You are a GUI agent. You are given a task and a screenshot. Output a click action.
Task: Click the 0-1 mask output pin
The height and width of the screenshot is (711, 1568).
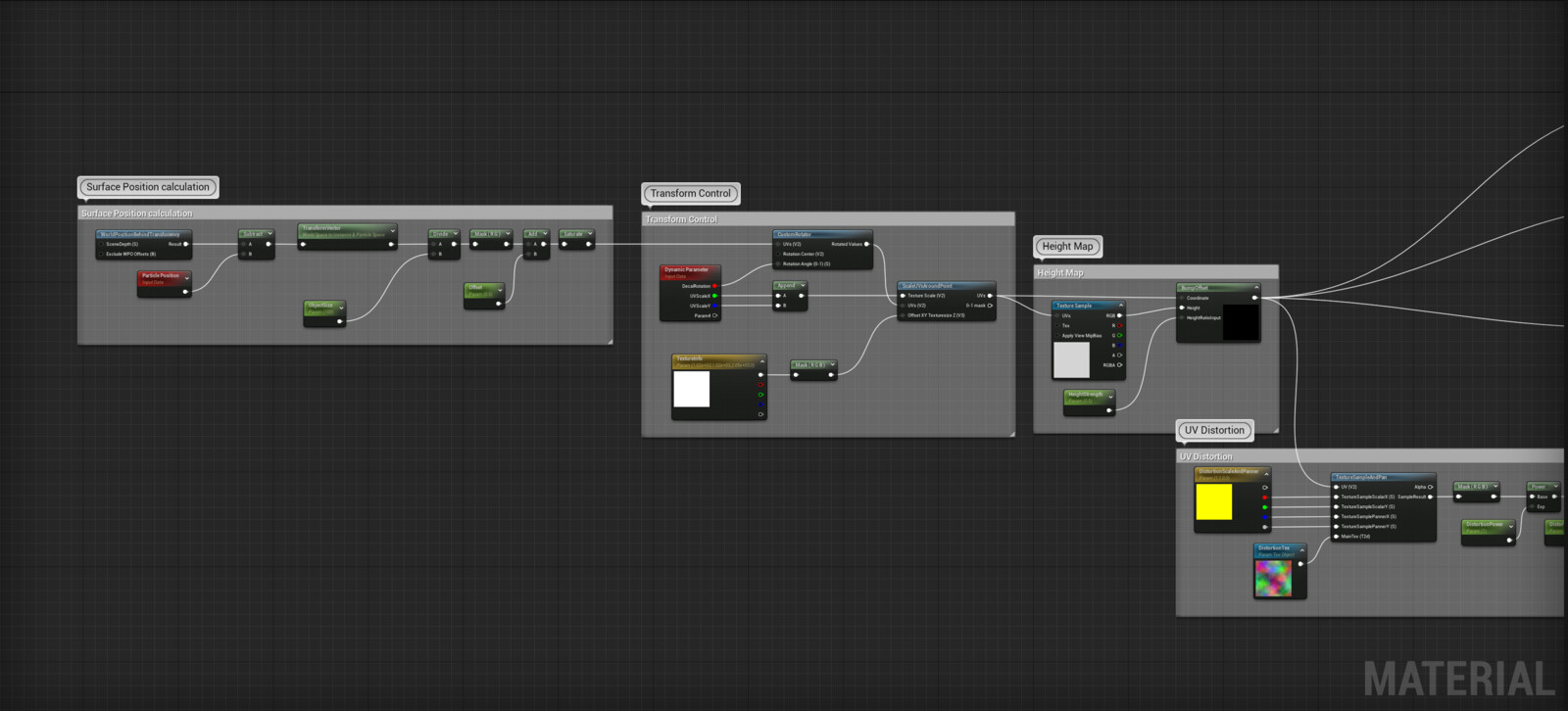tap(990, 306)
